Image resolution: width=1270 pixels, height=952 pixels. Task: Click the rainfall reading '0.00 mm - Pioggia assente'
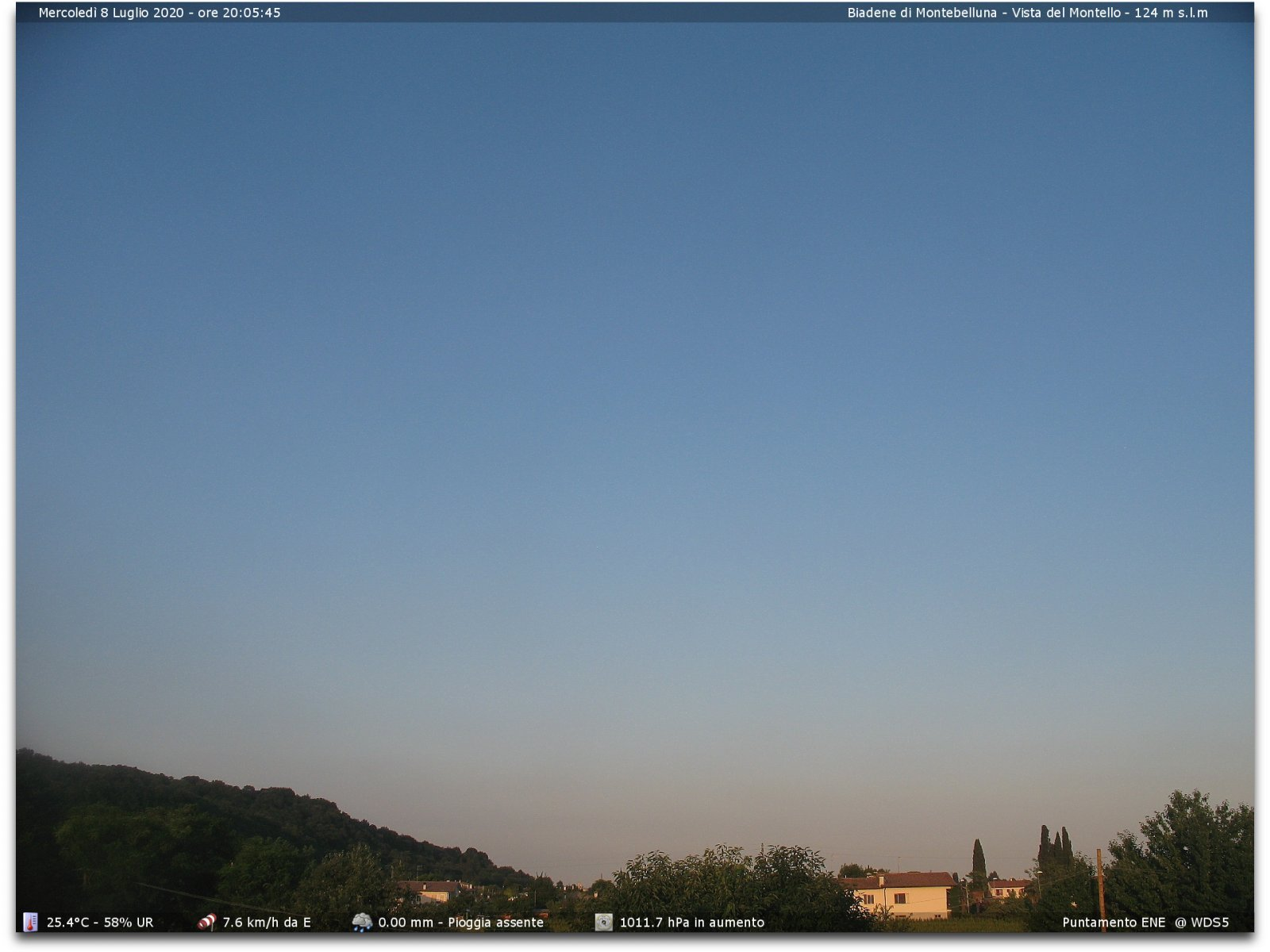coord(461,923)
